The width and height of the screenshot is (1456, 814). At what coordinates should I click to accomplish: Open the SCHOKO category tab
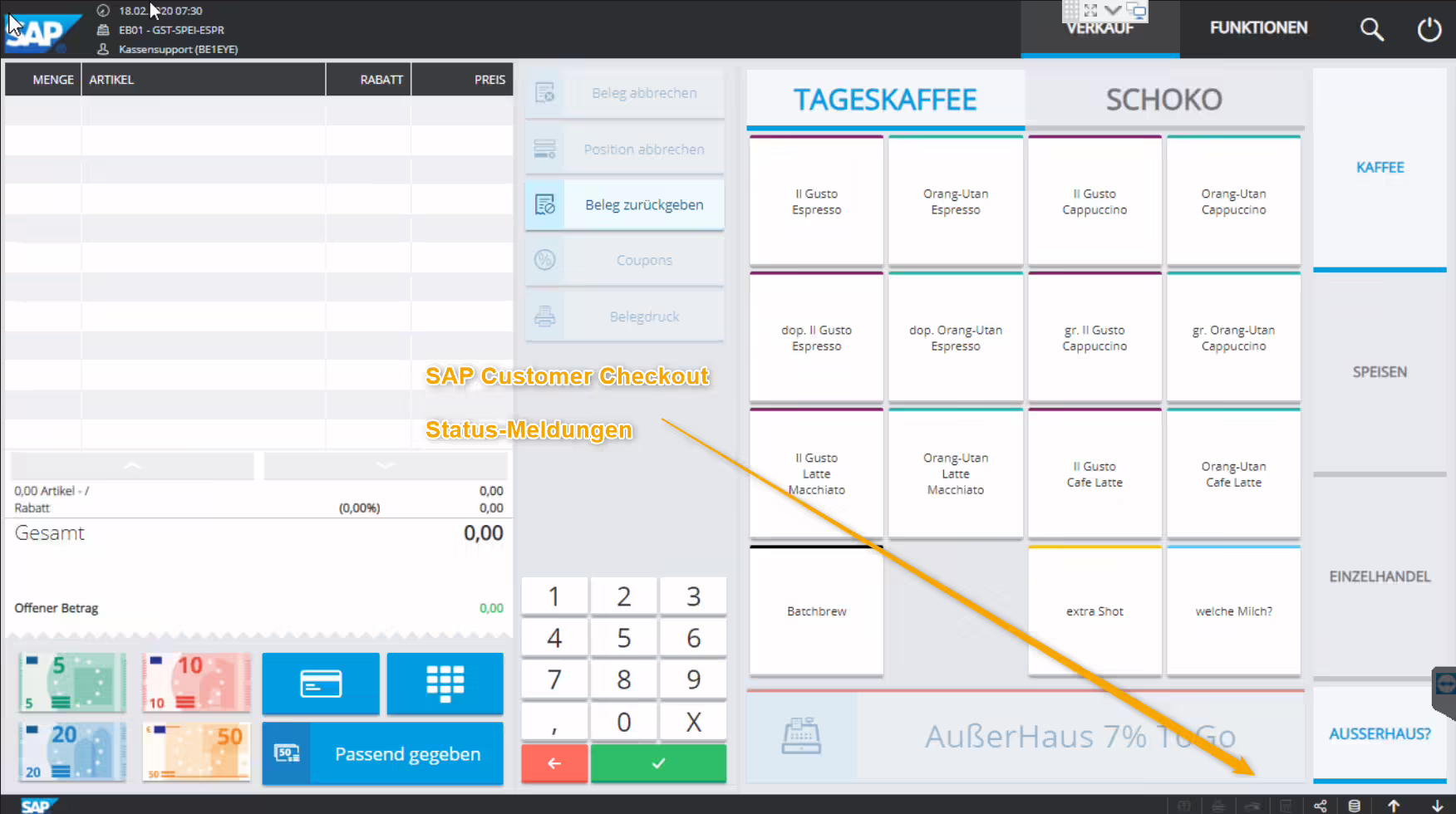coord(1163,100)
